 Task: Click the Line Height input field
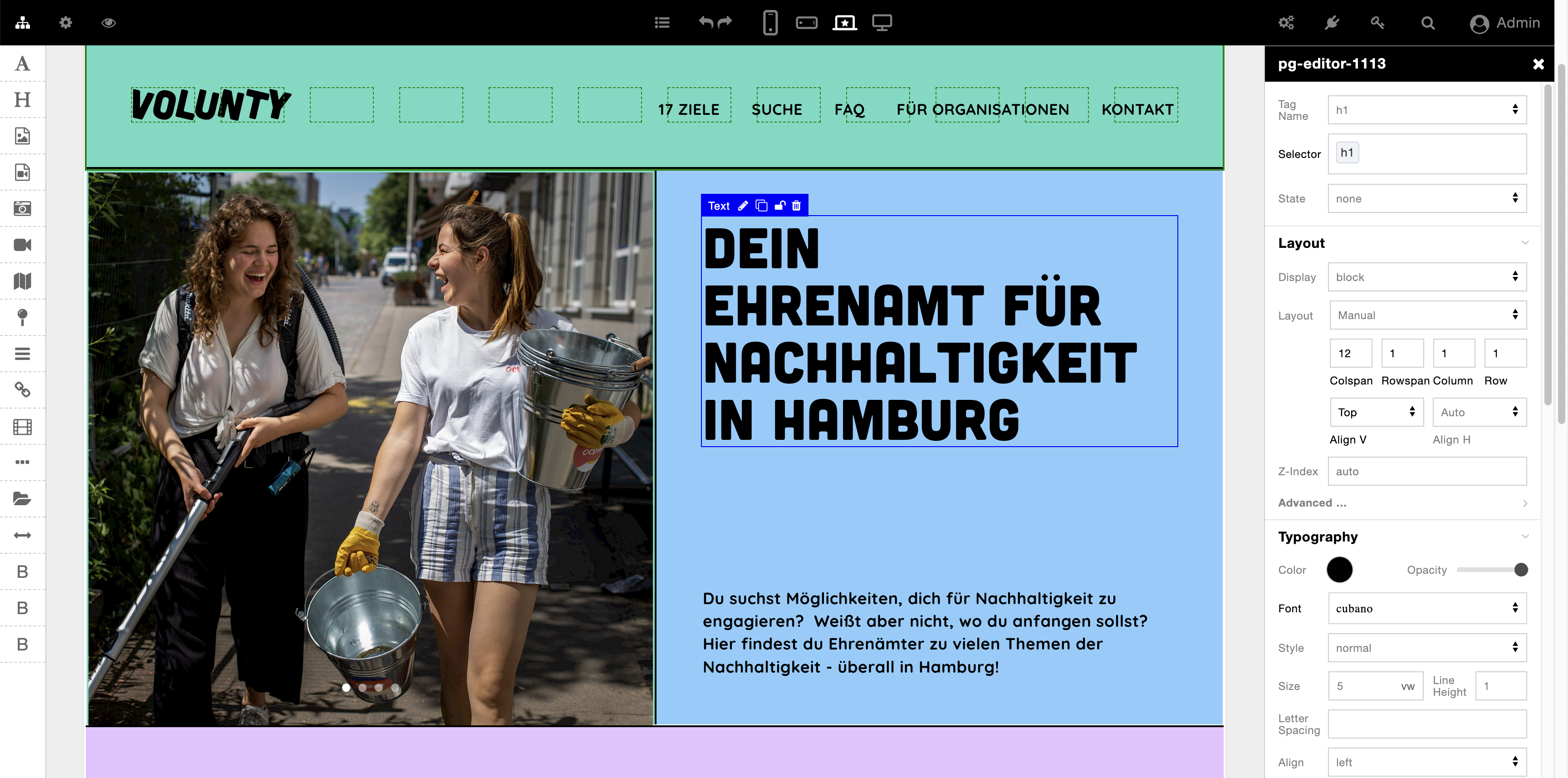pos(1501,686)
